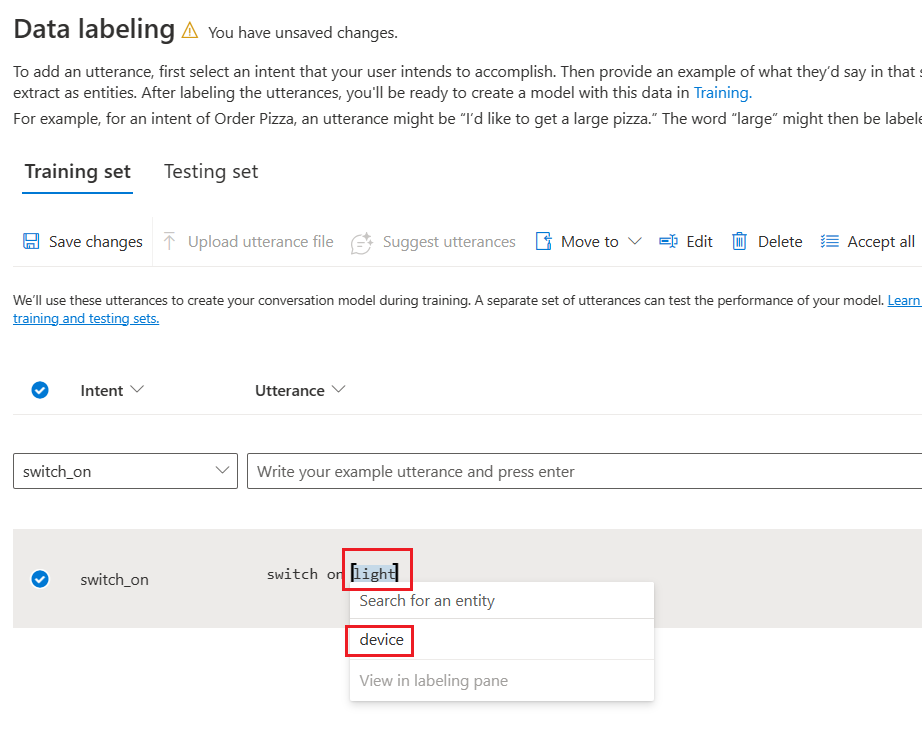Click the Suggest utterances sparkle icon
The height and width of the screenshot is (749, 922).
click(x=362, y=242)
